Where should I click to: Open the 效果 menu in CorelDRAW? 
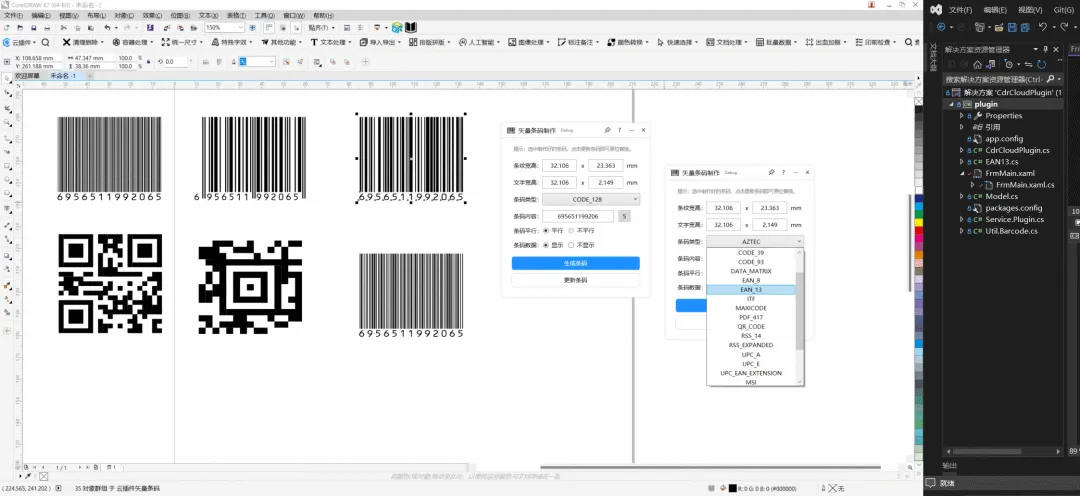[x=152, y=15]
